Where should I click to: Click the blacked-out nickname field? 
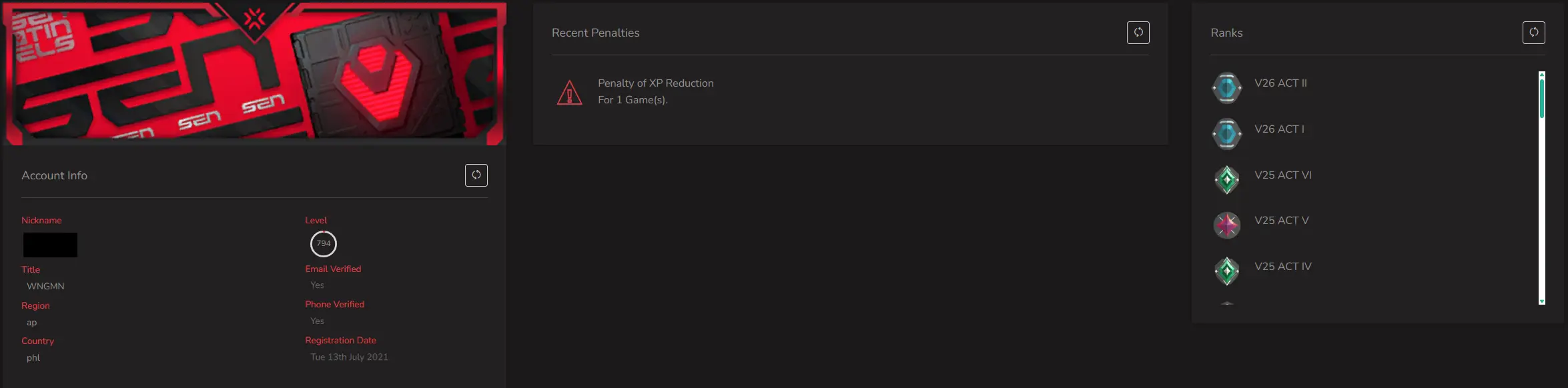point(50,245)
